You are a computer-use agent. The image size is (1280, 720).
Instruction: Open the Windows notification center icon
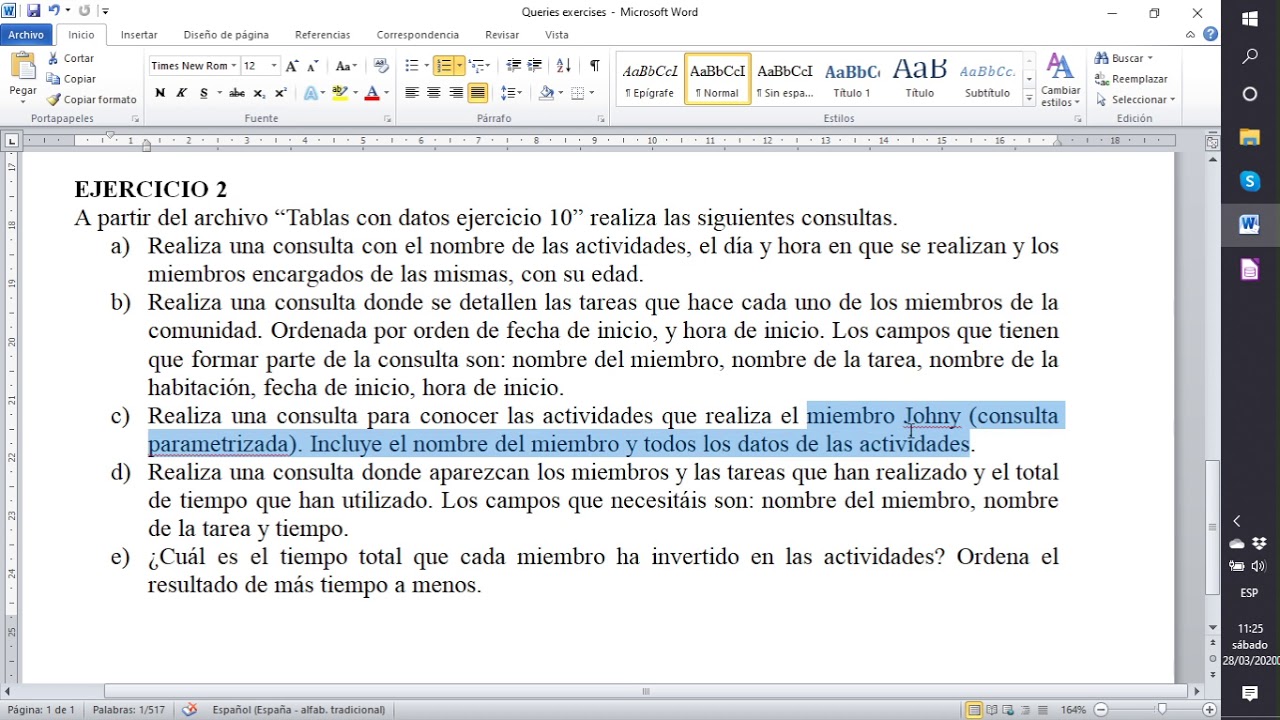(1250, 693)
